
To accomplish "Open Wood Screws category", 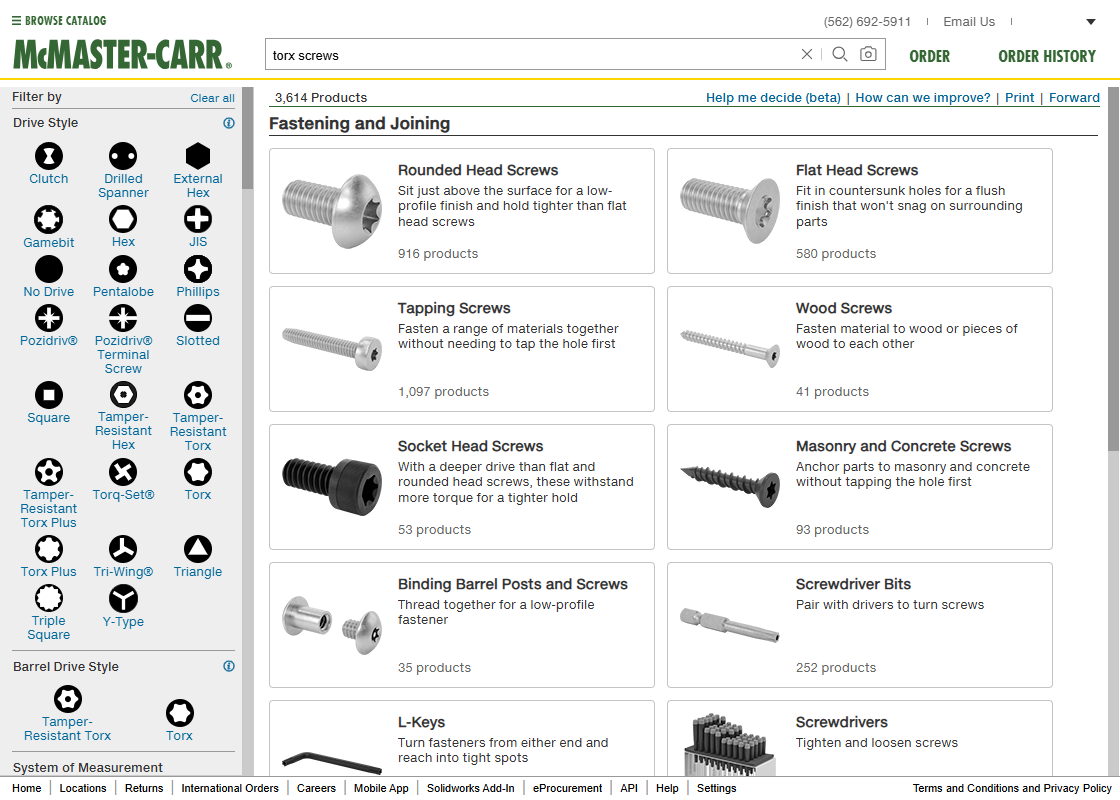I will (859, 349).
